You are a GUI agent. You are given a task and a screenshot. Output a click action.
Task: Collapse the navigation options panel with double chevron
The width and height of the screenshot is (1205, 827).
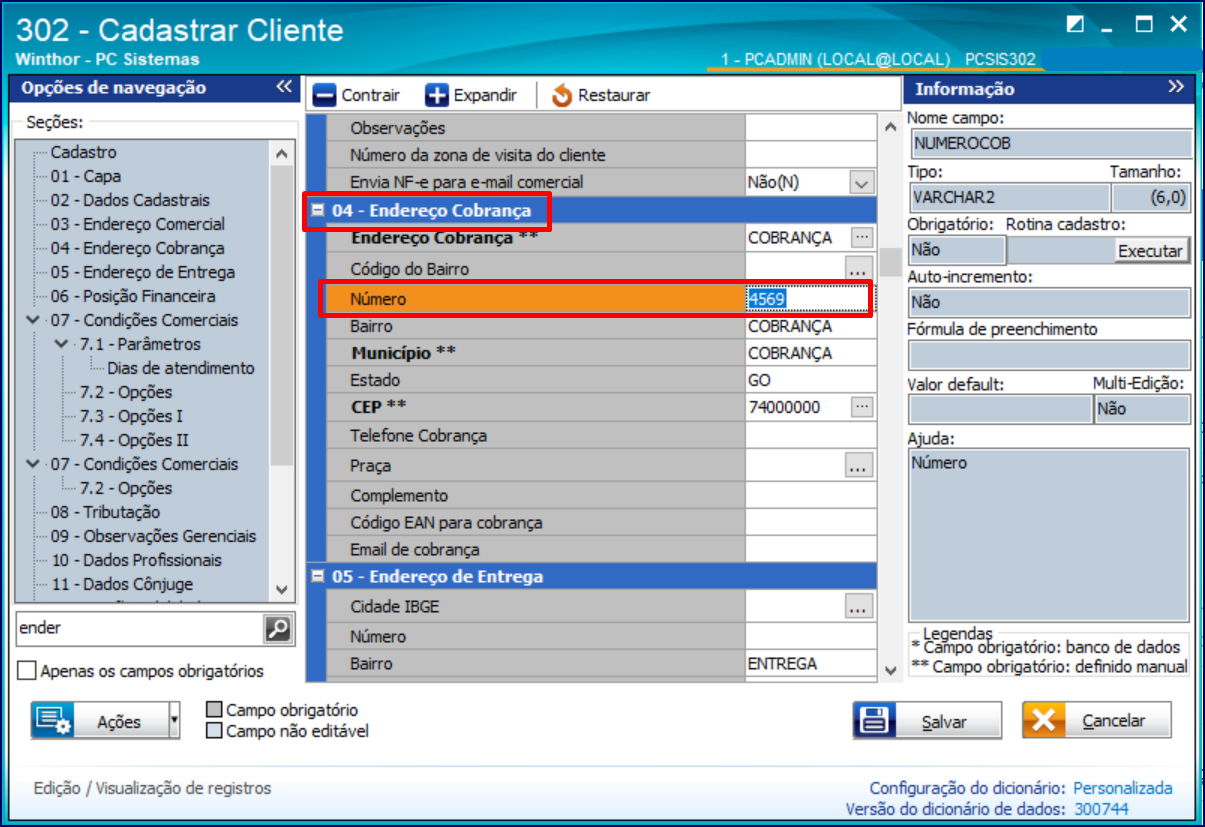pyautogui.click(x=284, y=87)
